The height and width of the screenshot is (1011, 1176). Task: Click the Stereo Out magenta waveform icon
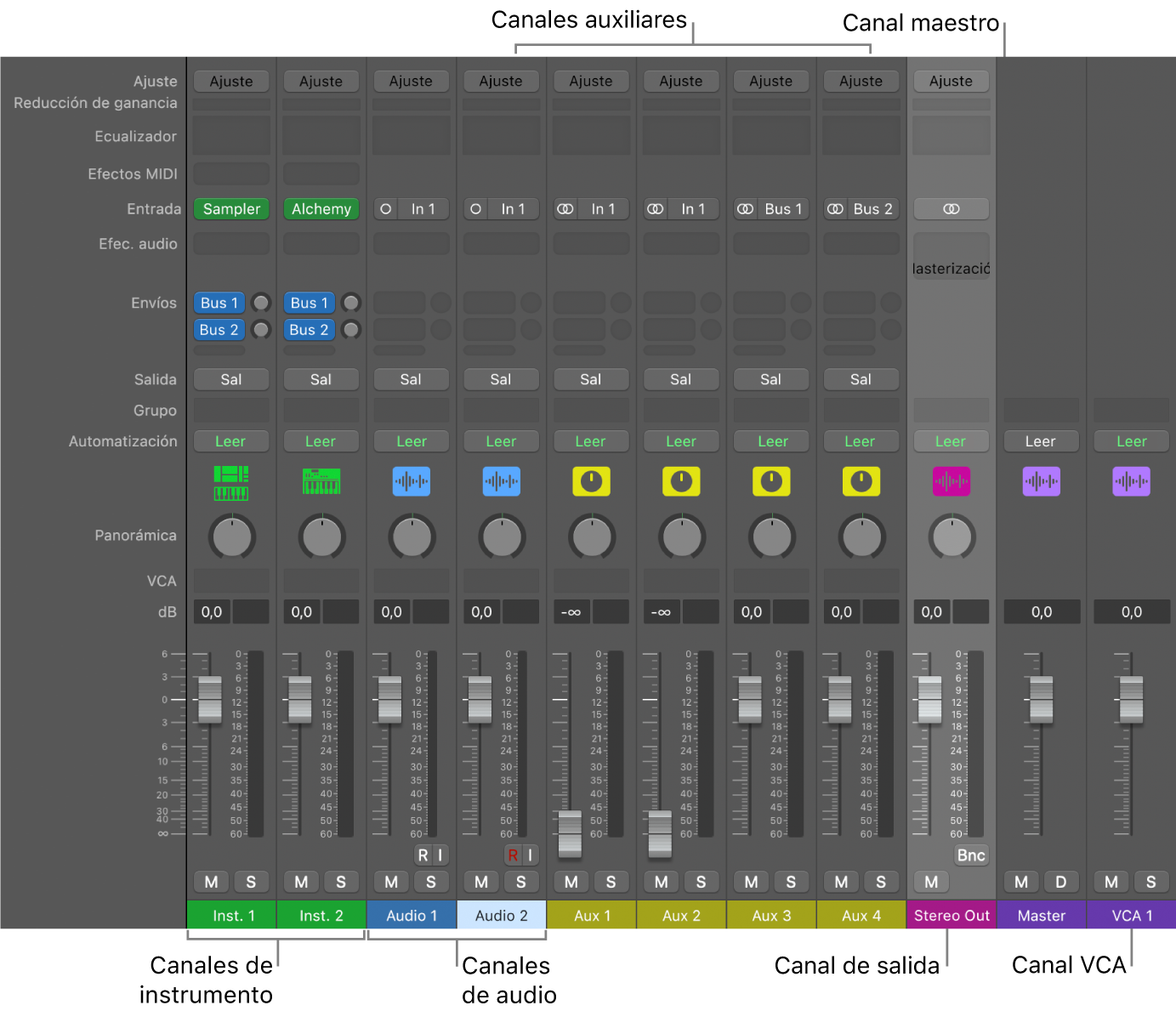point(952,481)
